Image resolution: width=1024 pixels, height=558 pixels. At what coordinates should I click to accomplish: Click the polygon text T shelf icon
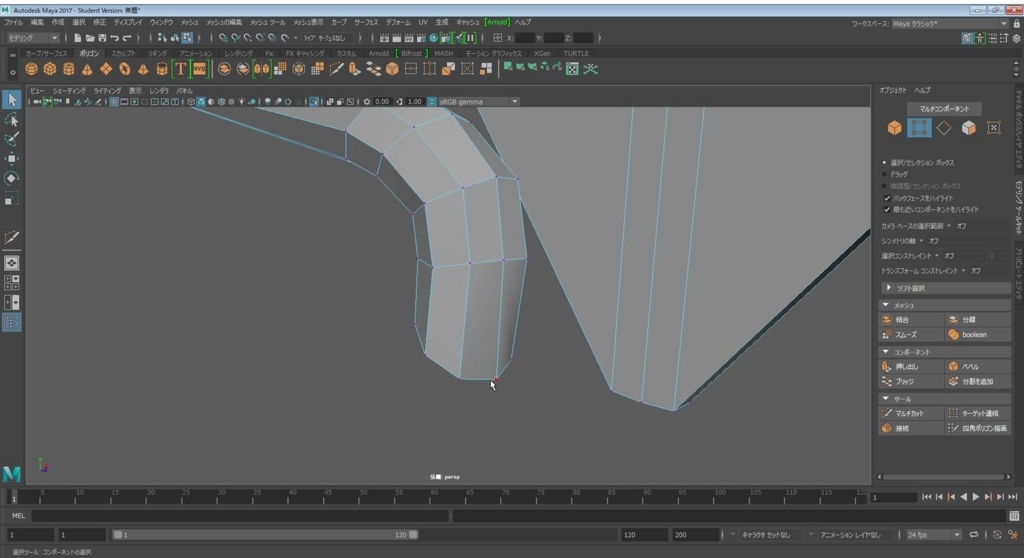pos(180,69)
